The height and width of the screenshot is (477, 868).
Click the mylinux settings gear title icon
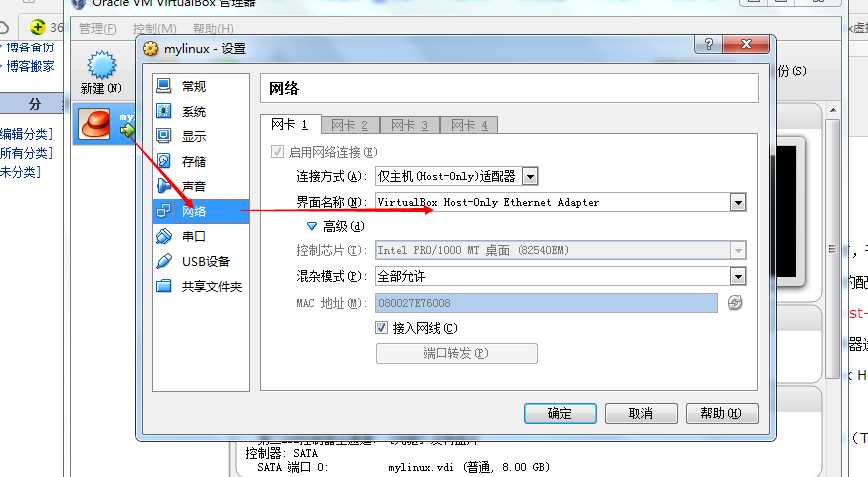tap(151, 49)
